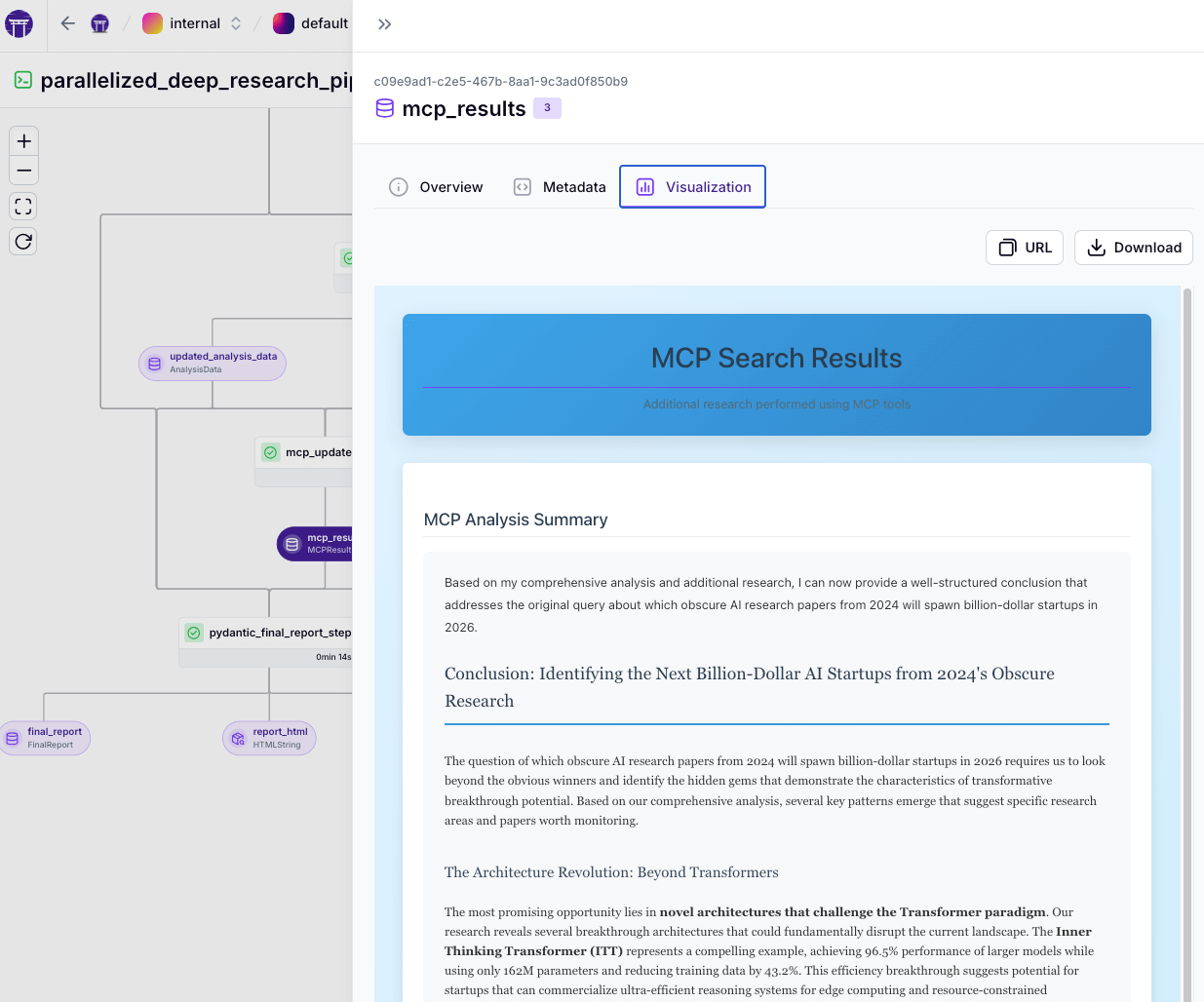This screenshot has height=1002, width=1204.
Task: Select the final_report artifact node
Action: click(x=46, y=738)
